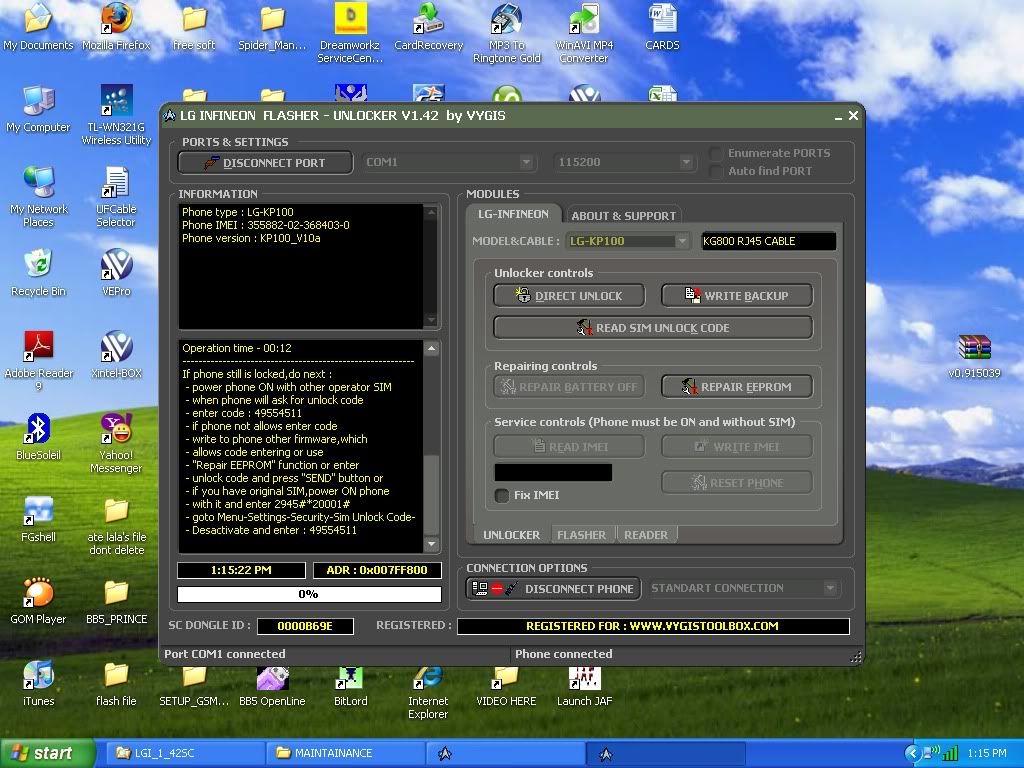The image size is (1024, 768).
Task: Launch Mozilla Firefox from the desktop
Action: 116,26
